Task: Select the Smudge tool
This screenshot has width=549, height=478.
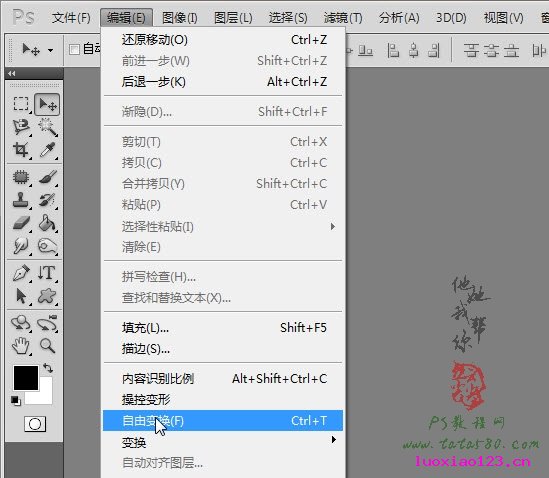Action: (x=21, y=246)
